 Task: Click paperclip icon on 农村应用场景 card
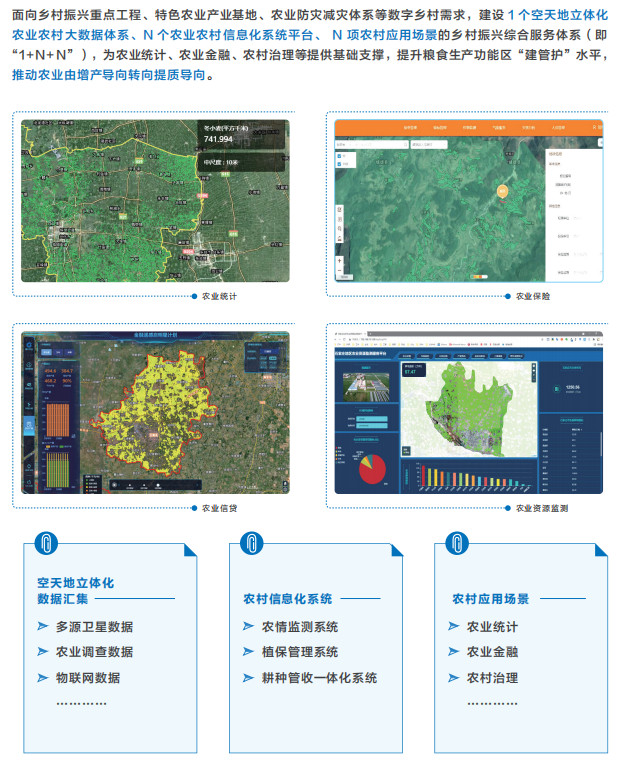tap(457, 544)
